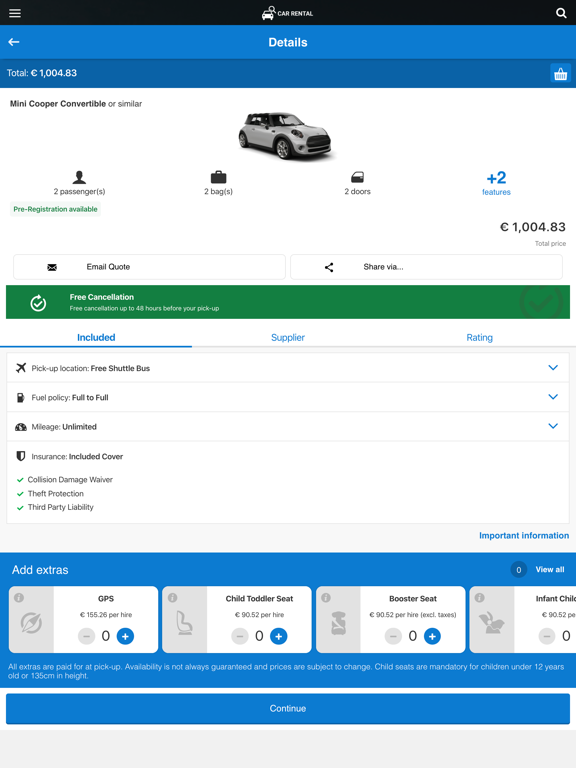Click the fuel pump icon
576x768 pixels.
coord(21,398)
